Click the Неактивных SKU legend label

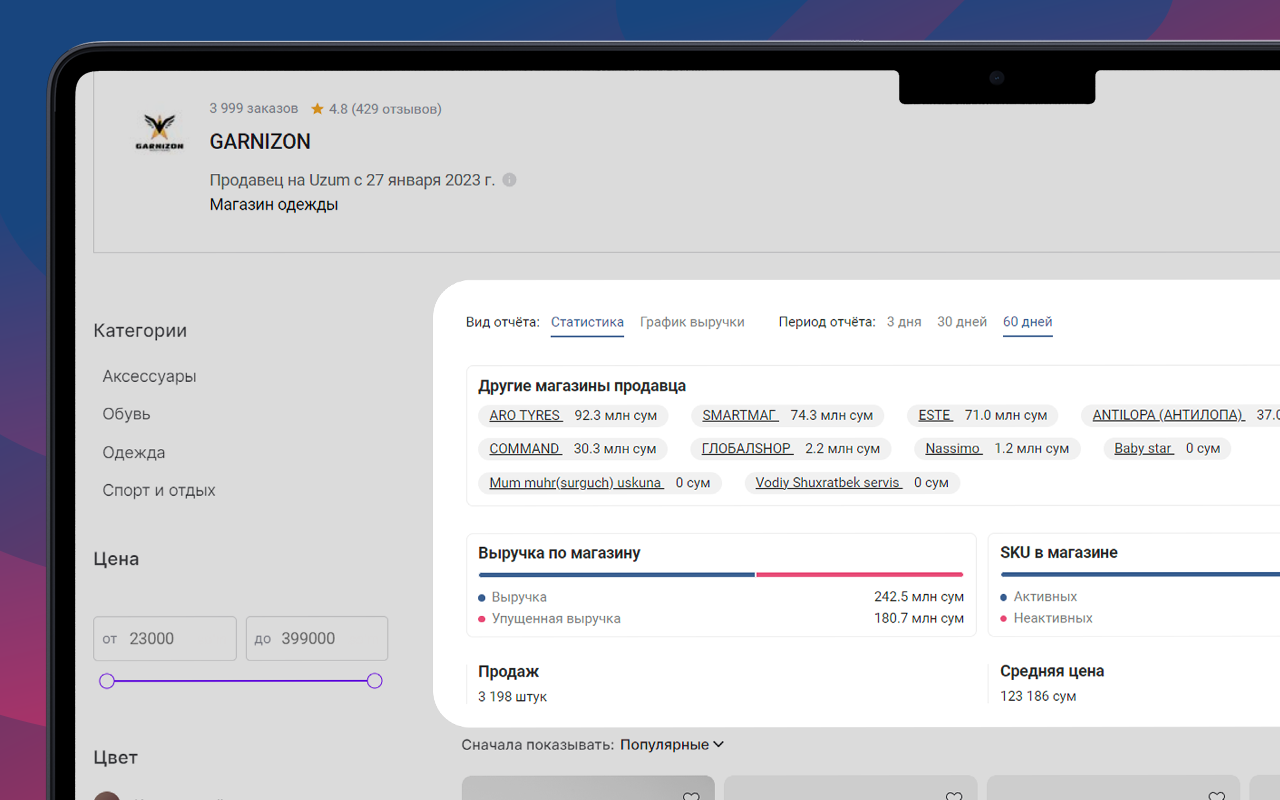1053,618
